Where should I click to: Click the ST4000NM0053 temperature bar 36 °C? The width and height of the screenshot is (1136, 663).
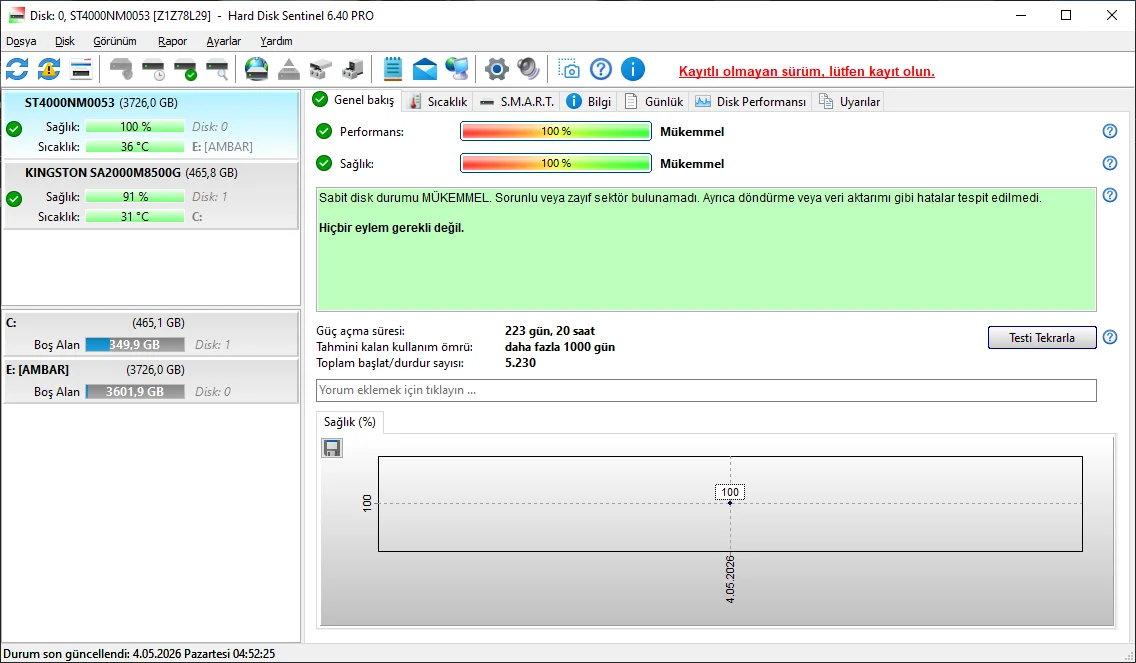(x=135, y=146)
